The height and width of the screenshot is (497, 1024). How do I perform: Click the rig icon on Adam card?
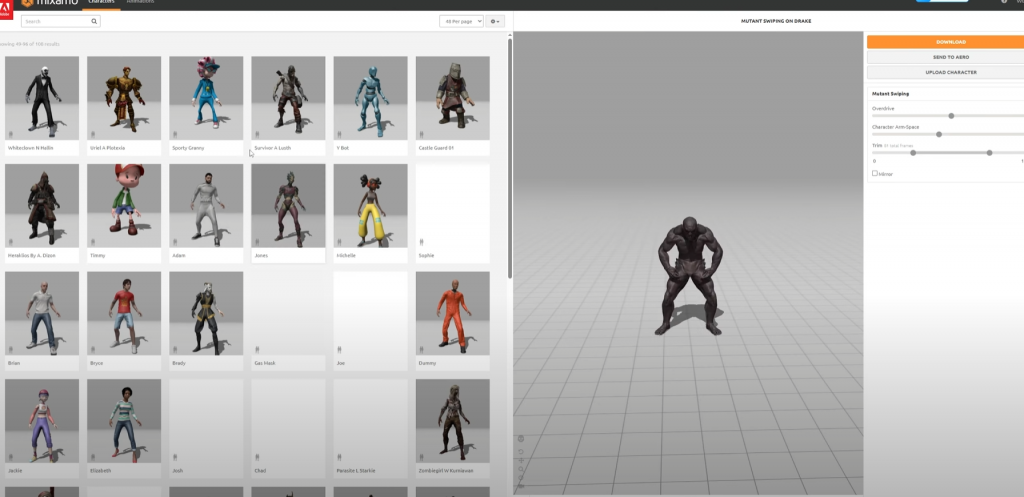[x=175, y=242]
